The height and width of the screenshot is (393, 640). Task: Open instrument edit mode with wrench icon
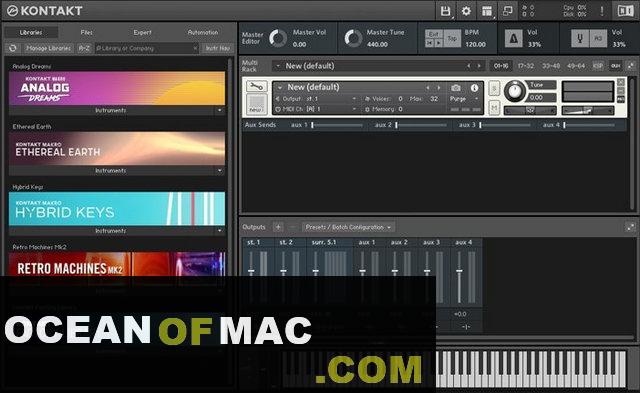click(257, 86)
